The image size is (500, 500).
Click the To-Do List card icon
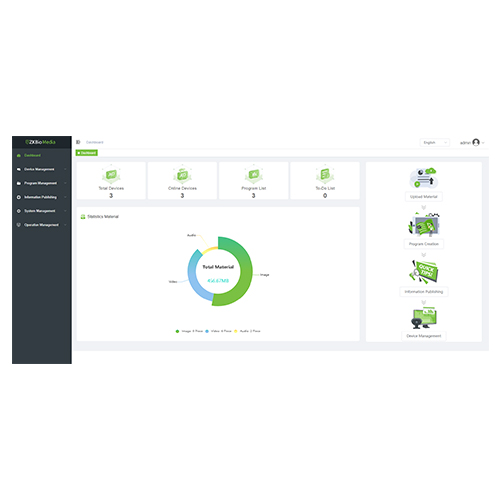point(325,174)
